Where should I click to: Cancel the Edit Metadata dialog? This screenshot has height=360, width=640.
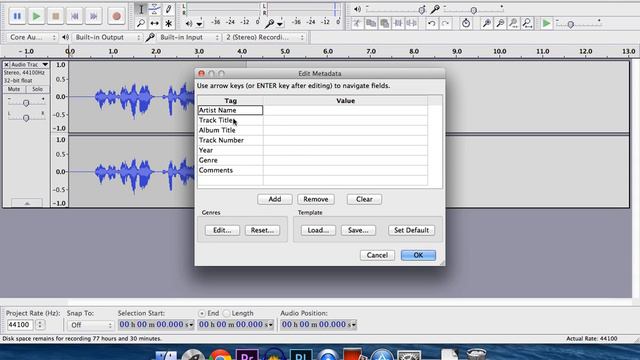pos(377,255)
